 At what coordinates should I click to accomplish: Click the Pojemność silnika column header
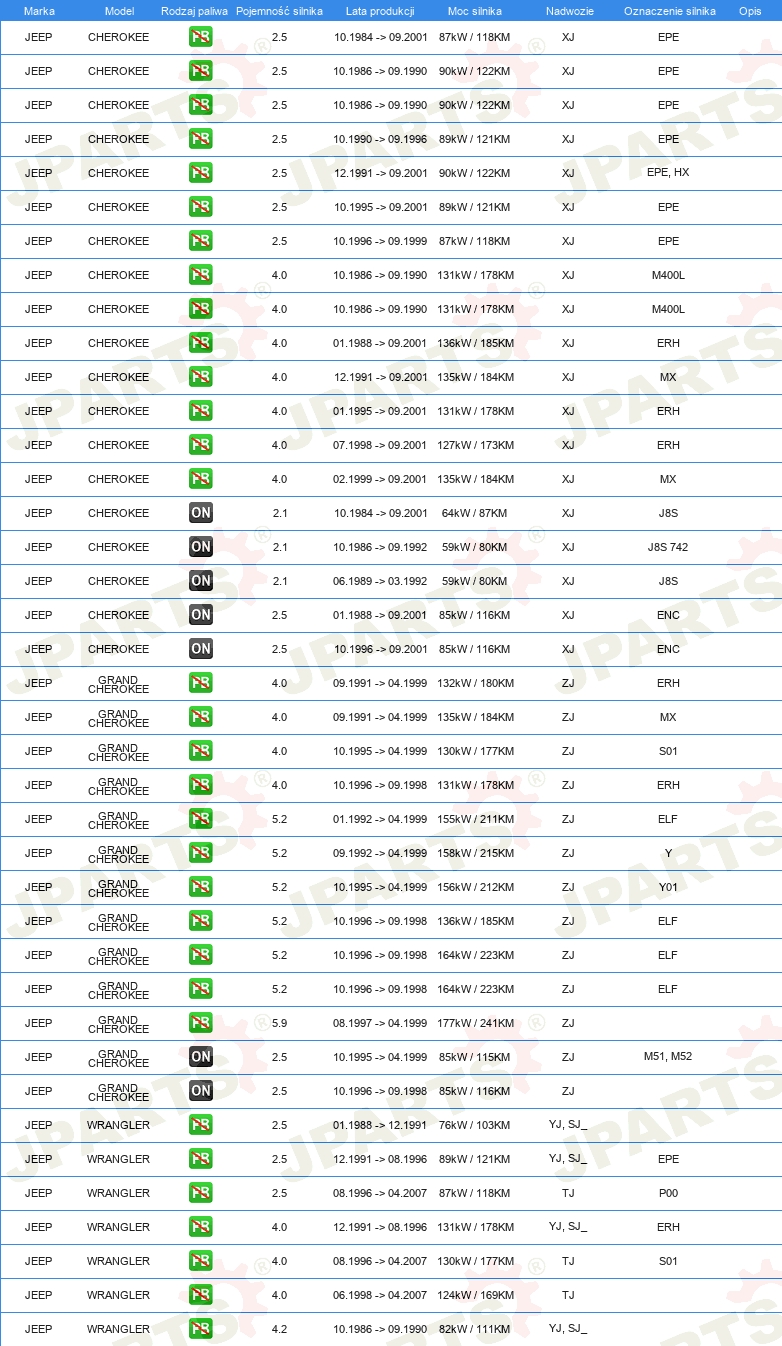tap(280, 11)
